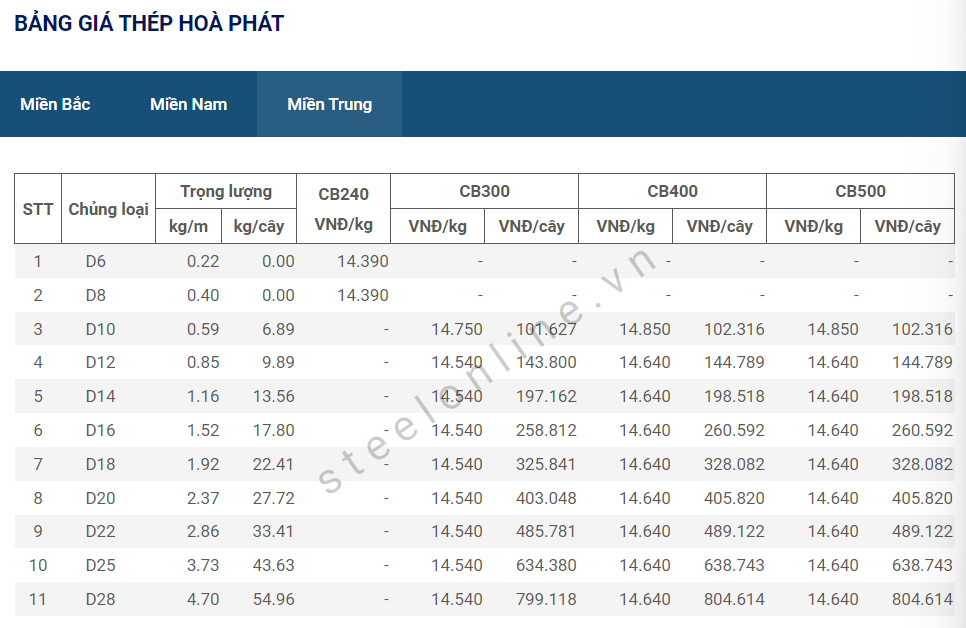This screenshot has height=628, width=966.
Task: Click the 799.118 value in the D28 row
Action: point(546,599)
